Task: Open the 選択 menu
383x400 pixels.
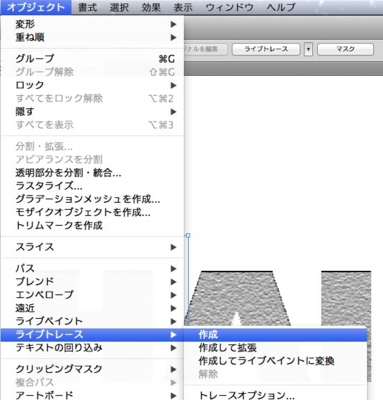Action: pyautogui.click(x=119, y=7)
